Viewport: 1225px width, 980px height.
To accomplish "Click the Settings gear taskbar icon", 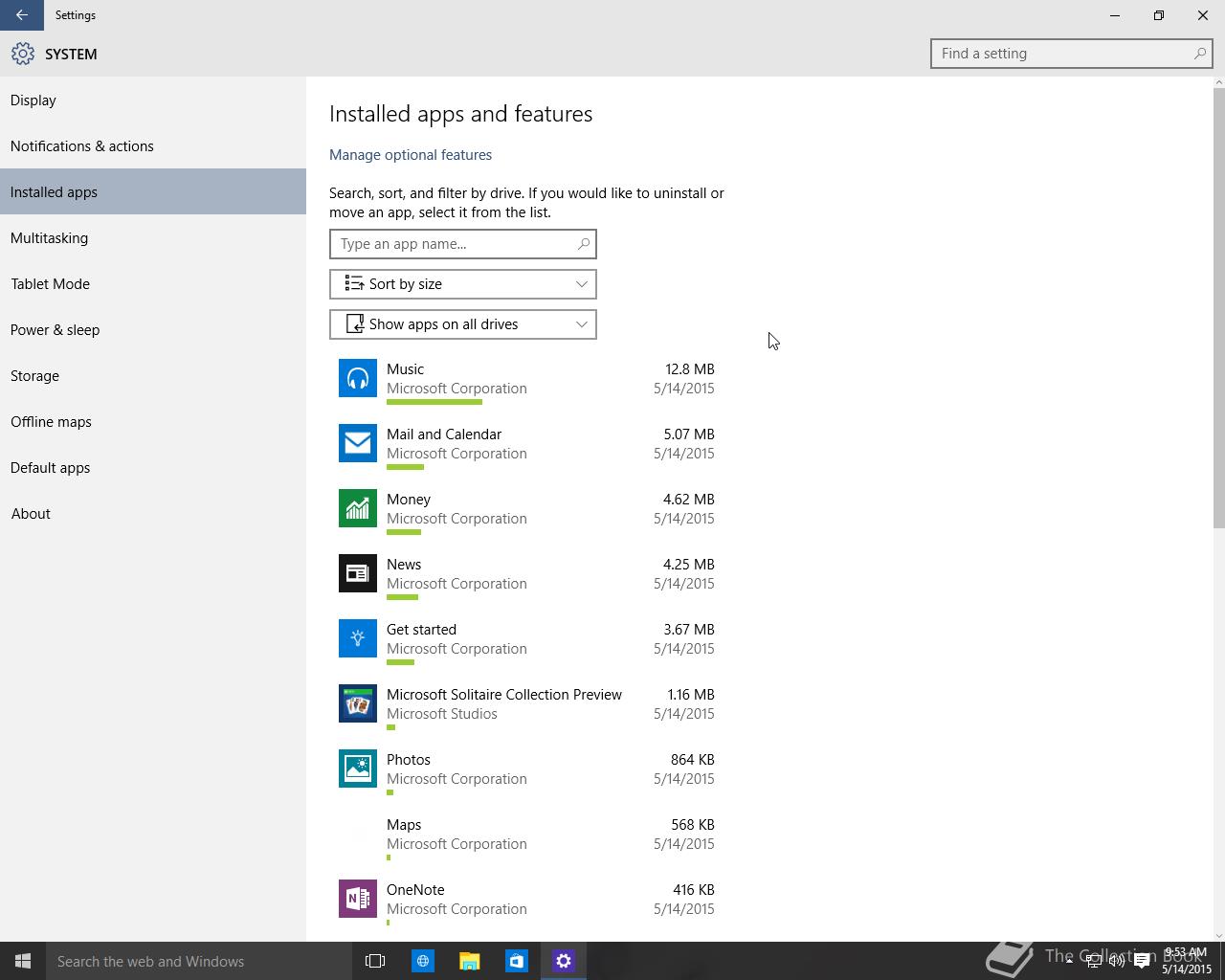I will (x=563, y=961).
